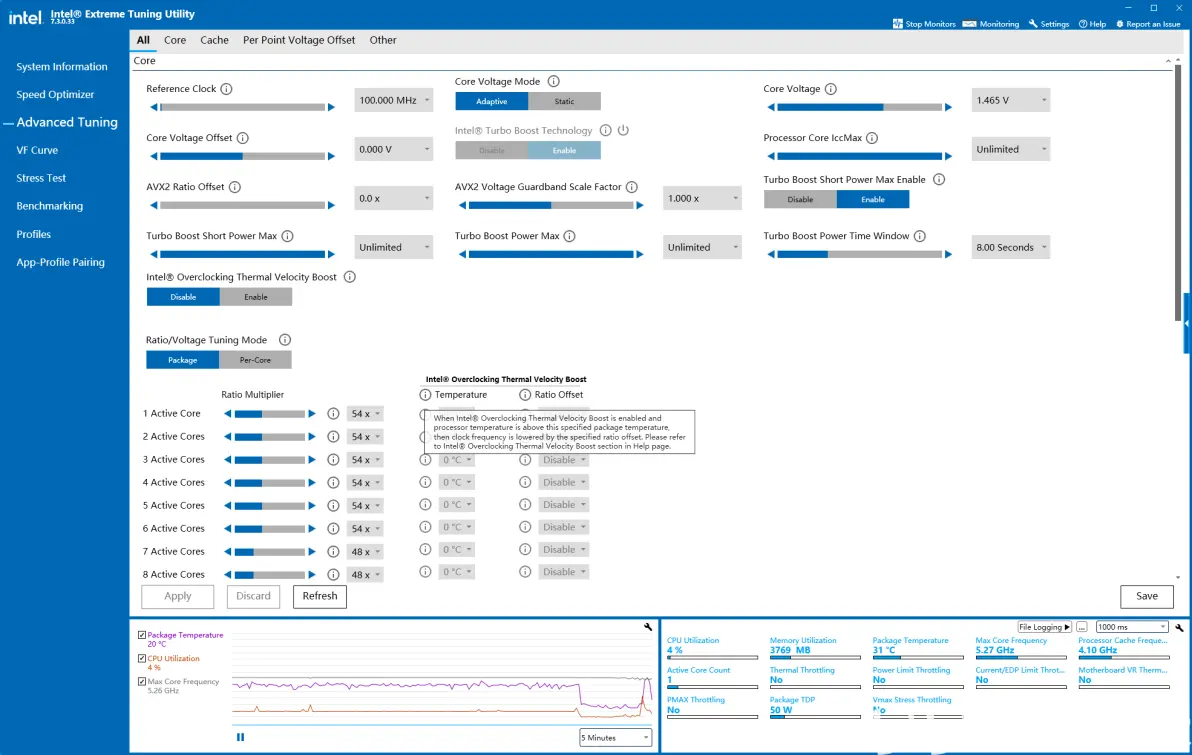Open the Monitoring view from the title bar
This screenshot has width=1192, height=755.
[x=991, y=24]
